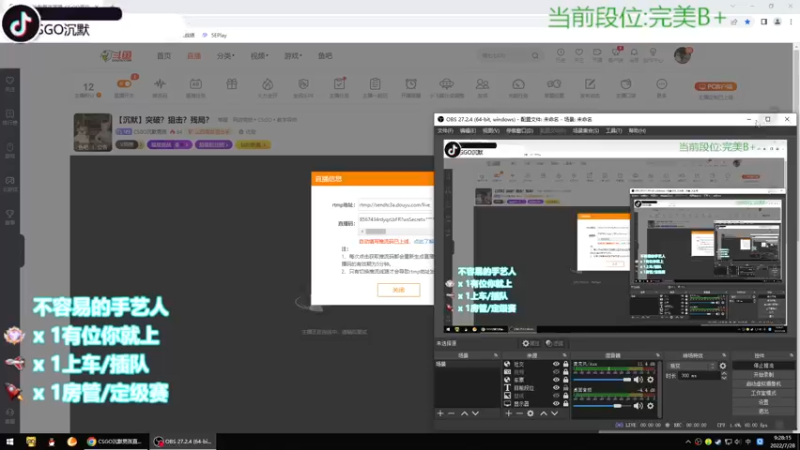The image size is (800, 450).
Task: Open the alarm clock reminder icon in streamer toolbar
Action: pyautogui.click(x=411, y=86)
